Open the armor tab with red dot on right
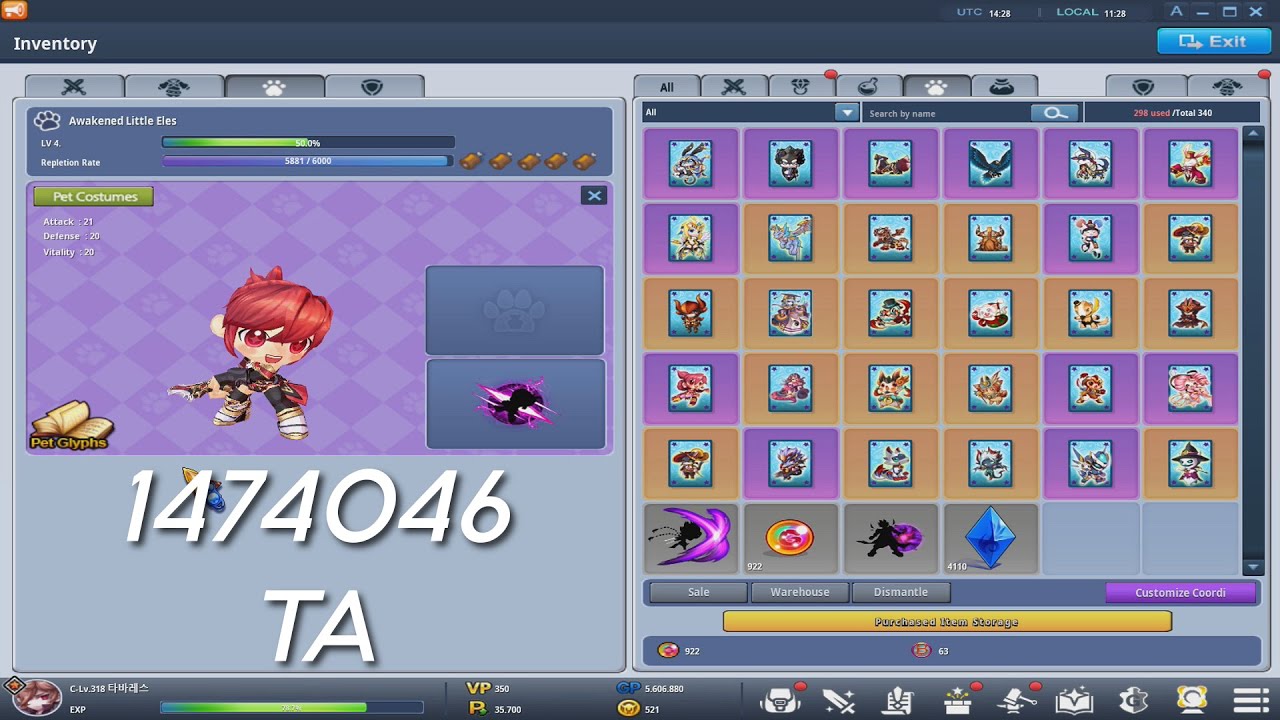1280x720 pixels. click(1227, 87)
